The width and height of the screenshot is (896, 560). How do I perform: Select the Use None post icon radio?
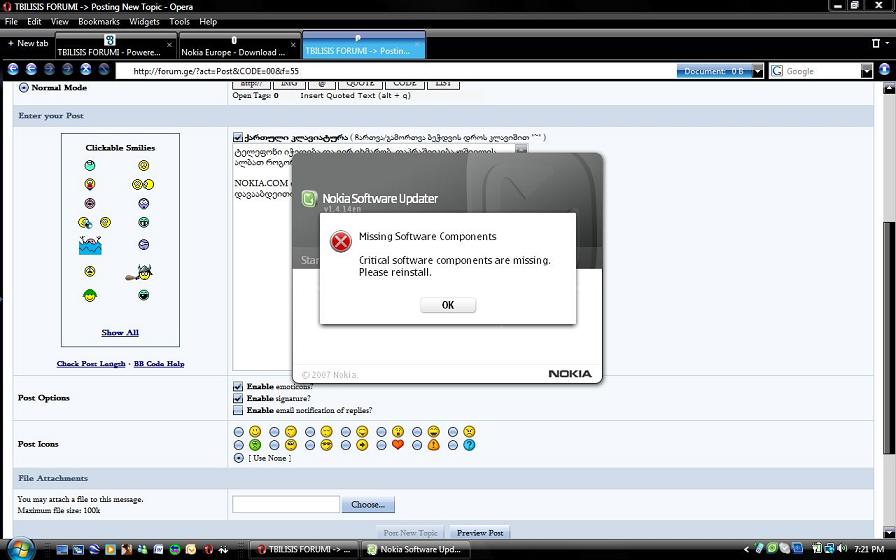click(239, 458)
